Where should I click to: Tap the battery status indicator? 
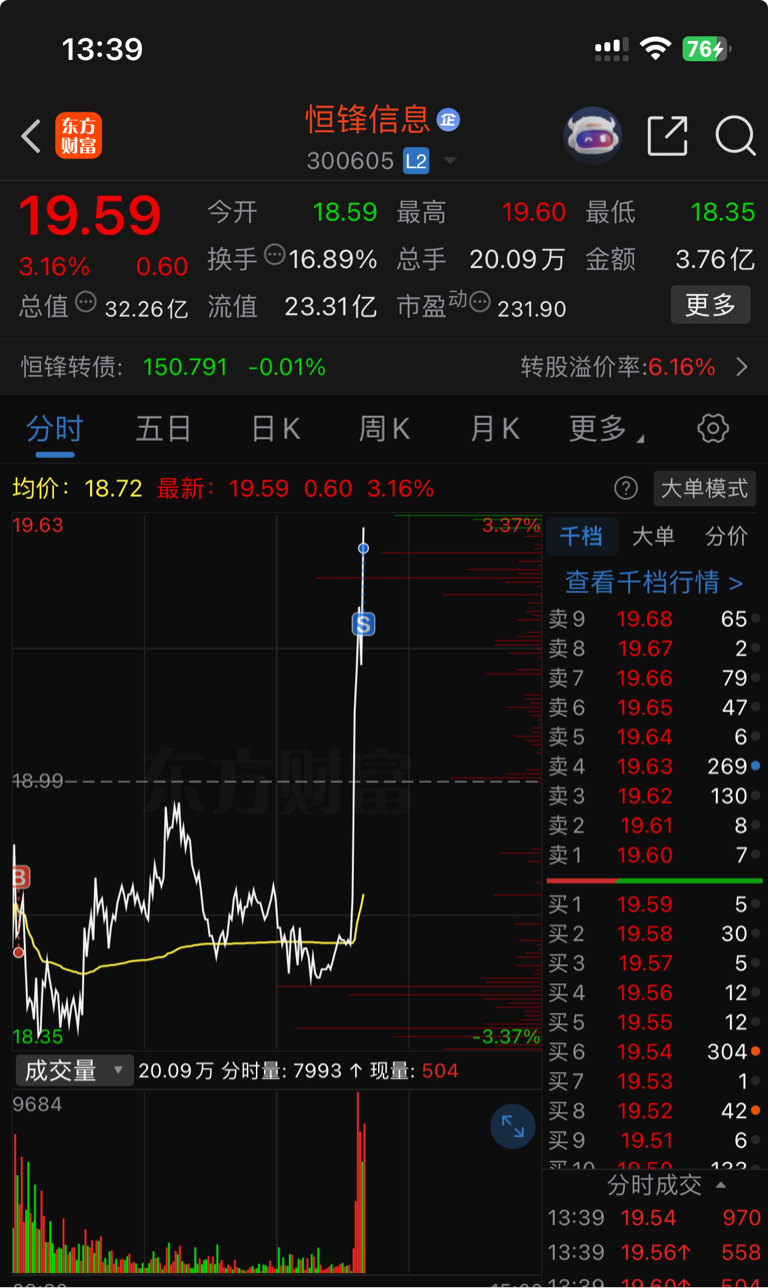click(x=707, y=48)
